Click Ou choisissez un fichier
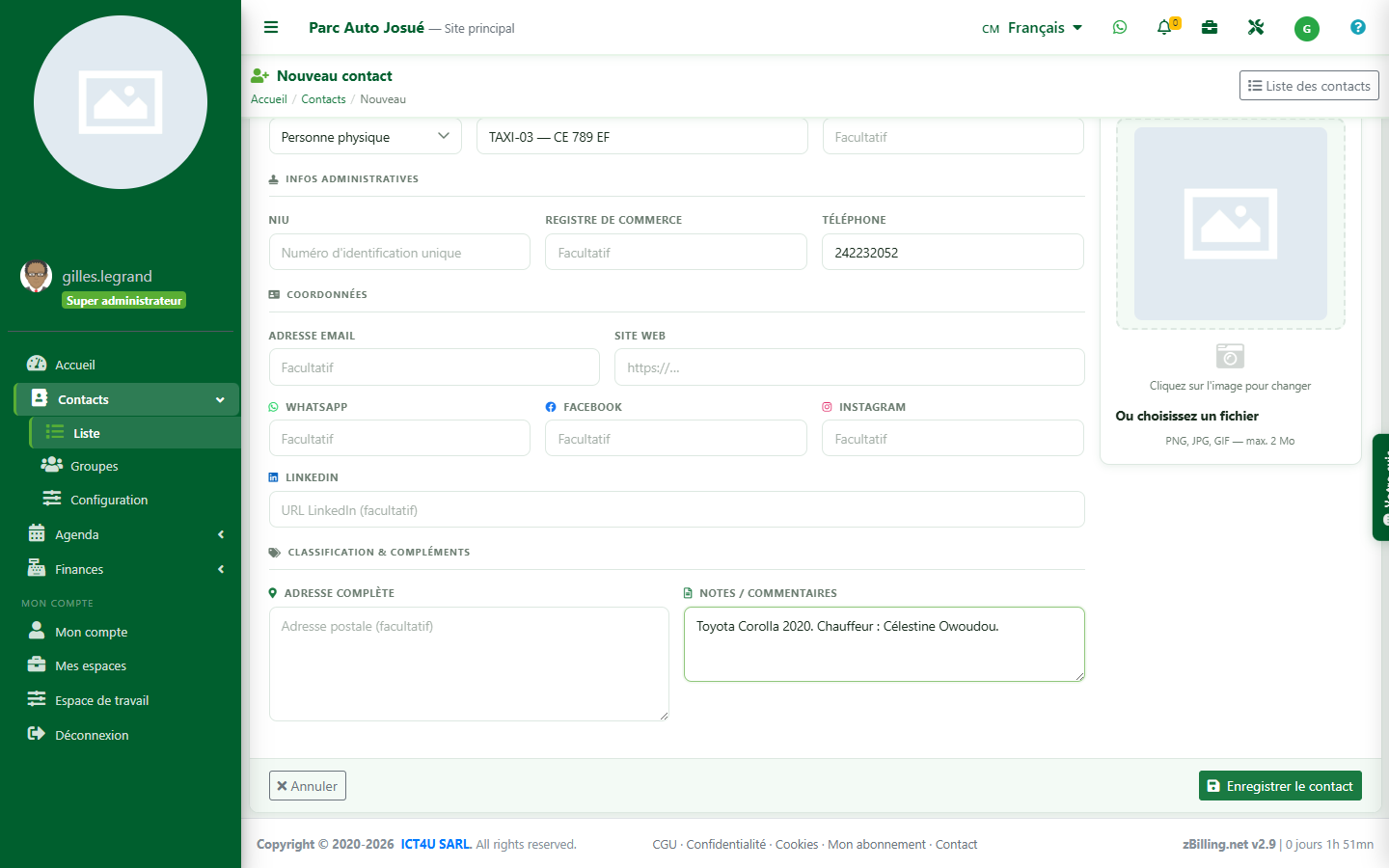 point(1187,417)
